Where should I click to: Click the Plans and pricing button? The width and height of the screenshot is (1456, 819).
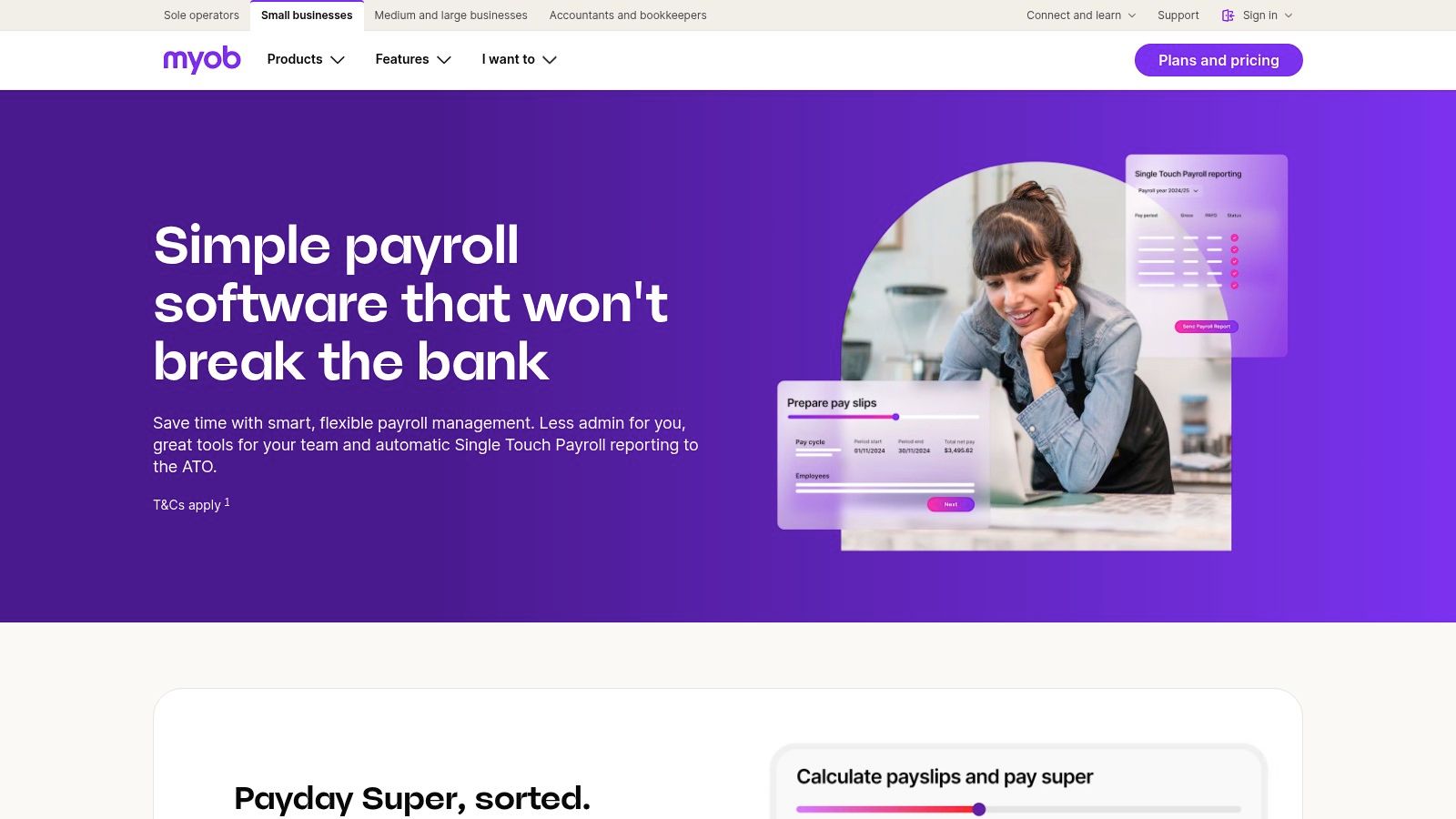1218,60
